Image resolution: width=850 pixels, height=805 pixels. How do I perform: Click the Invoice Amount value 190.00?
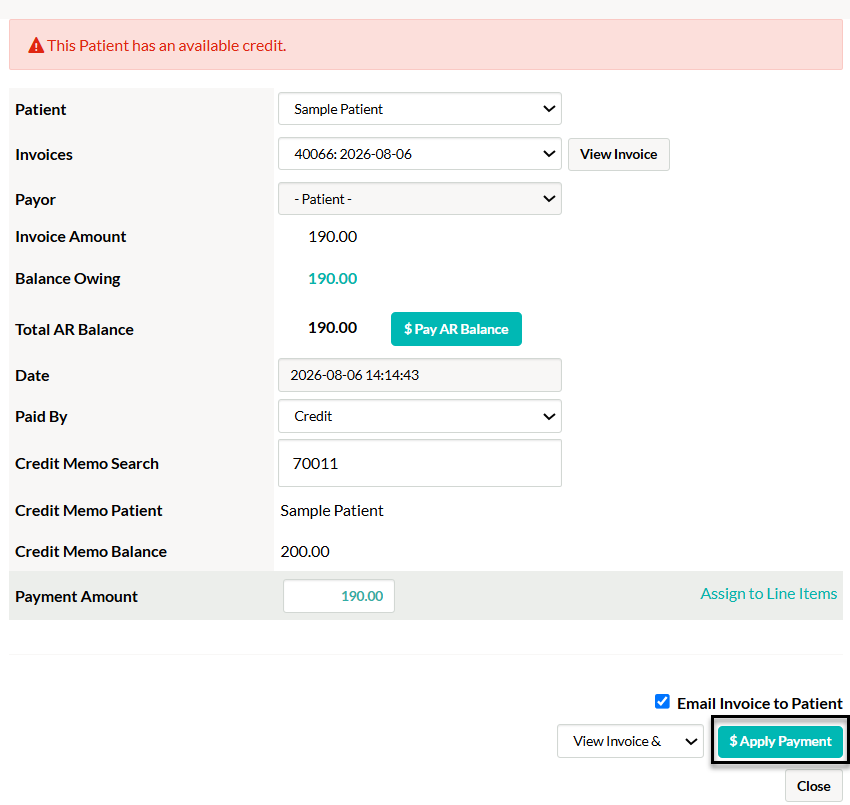tap(332, 237)
